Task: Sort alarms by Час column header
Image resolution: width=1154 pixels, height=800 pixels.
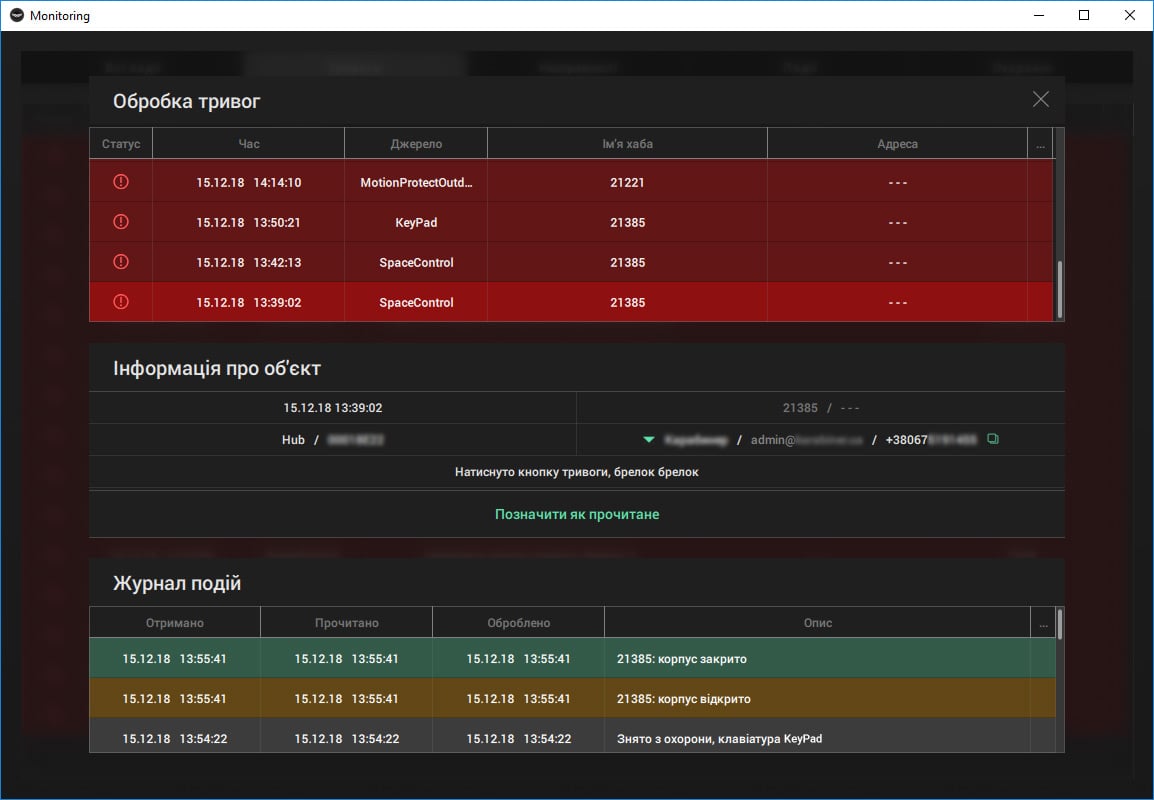Action: [248, 144]
